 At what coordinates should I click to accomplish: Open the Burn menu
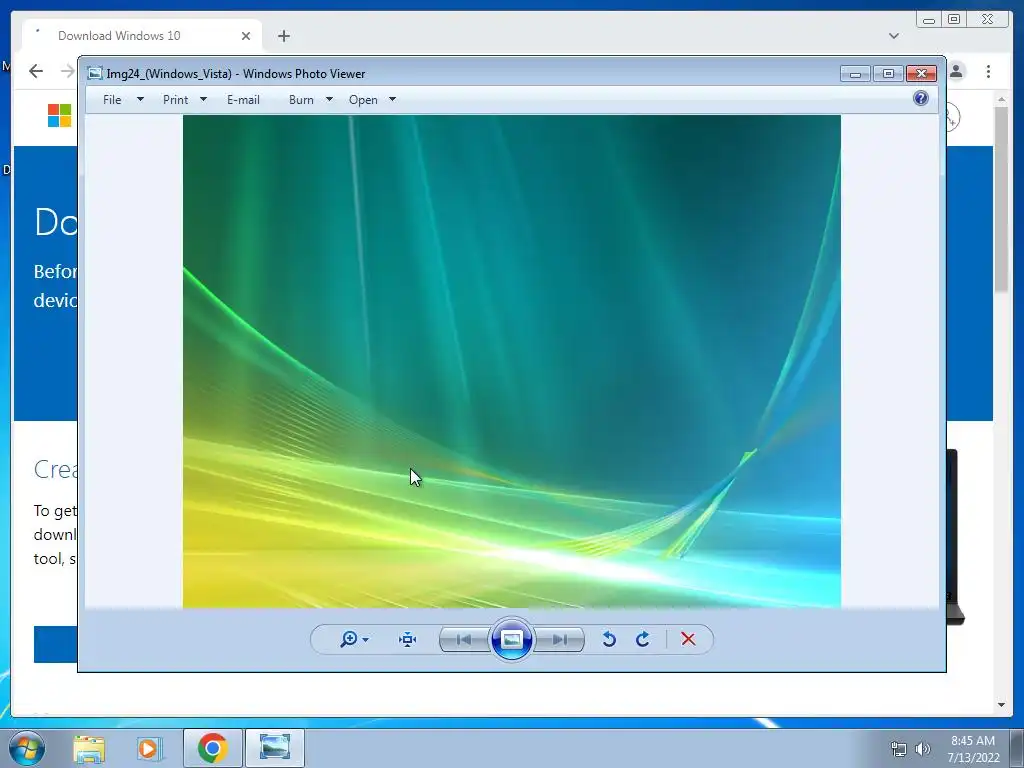click(301, 100)
